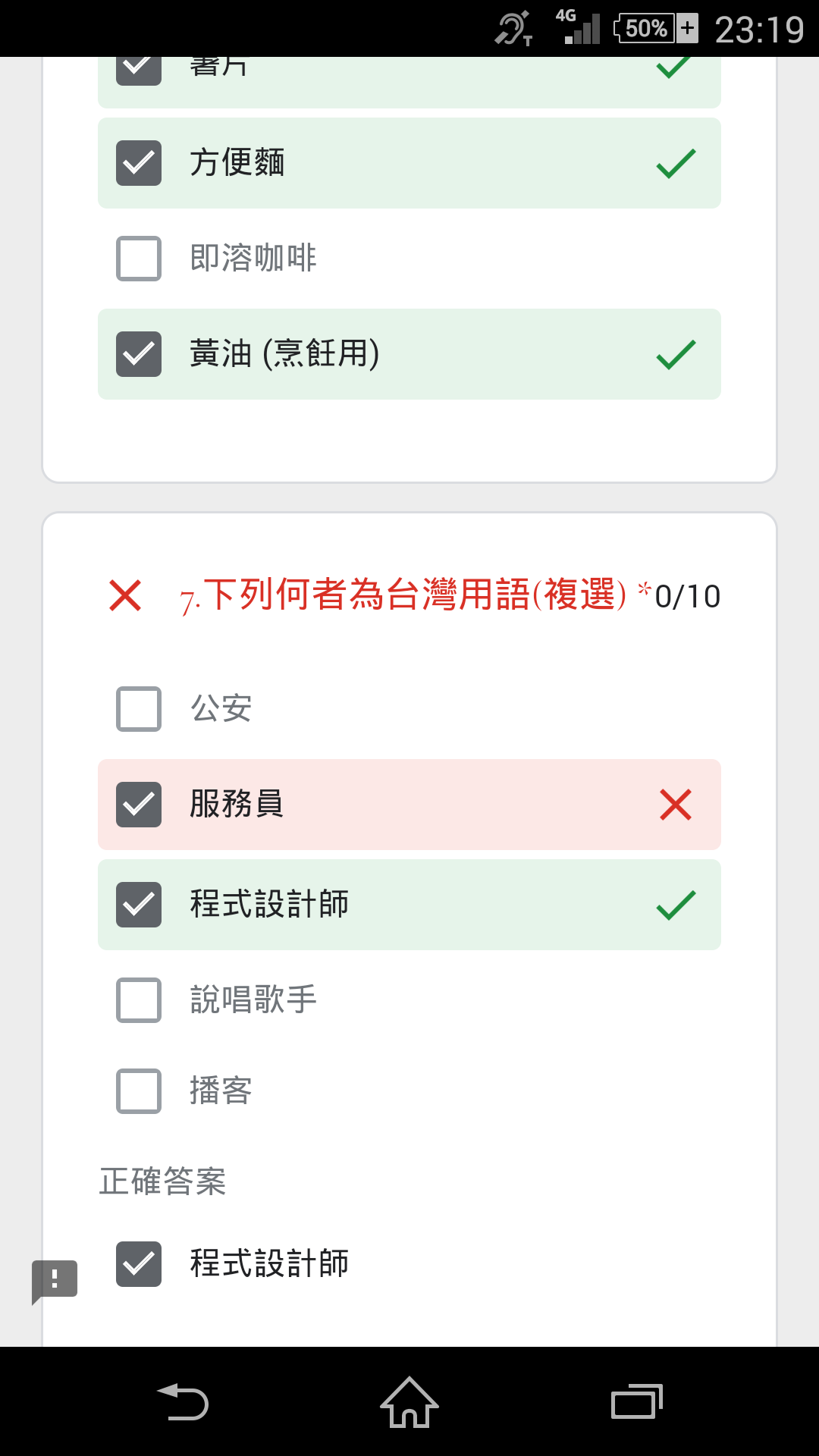
Task: Tap green checkmark on 方便麵 row
Action: point(676,163)
